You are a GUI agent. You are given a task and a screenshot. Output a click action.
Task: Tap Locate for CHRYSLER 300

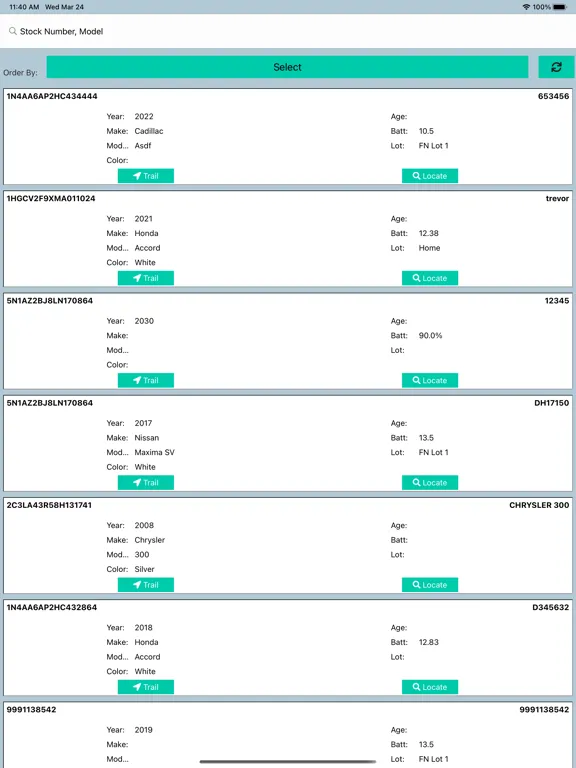[430, 585]
